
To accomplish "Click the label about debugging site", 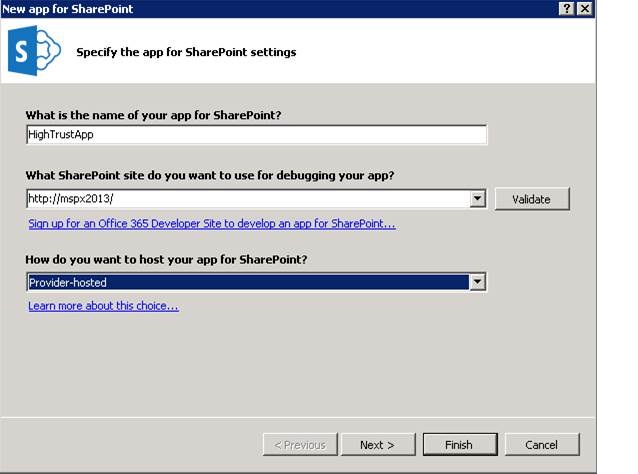I will 210,176.
